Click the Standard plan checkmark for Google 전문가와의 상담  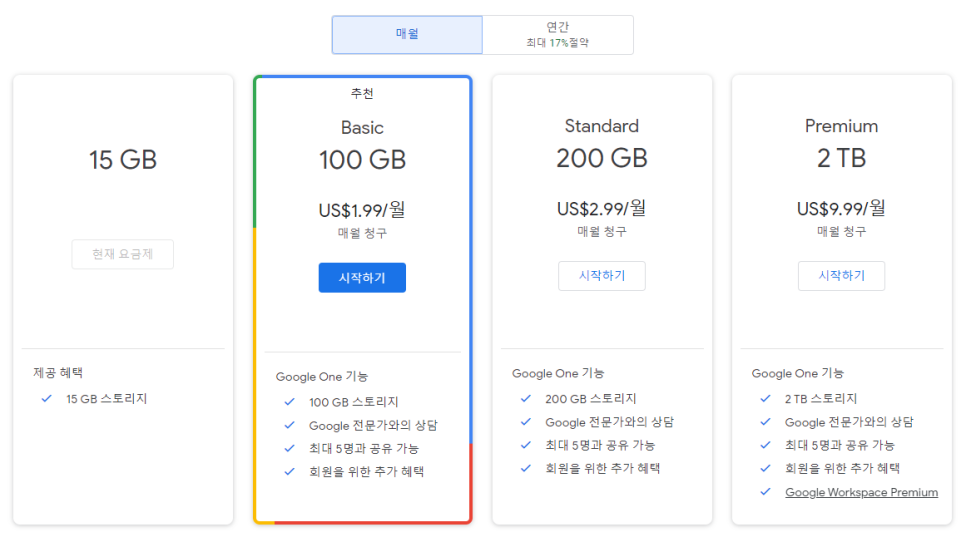(x=526, y=422)
